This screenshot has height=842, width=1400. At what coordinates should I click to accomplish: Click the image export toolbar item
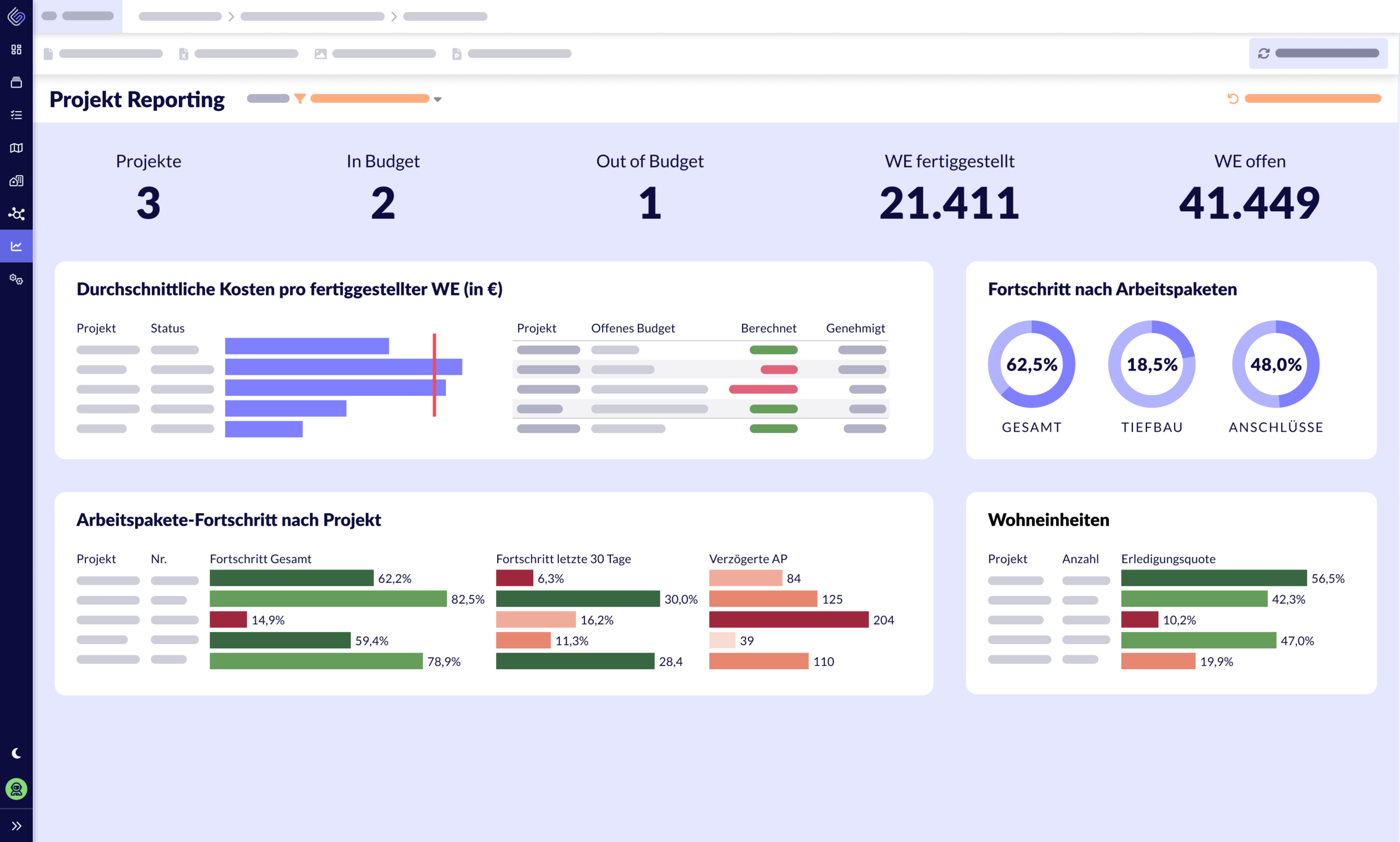[375, 54]
